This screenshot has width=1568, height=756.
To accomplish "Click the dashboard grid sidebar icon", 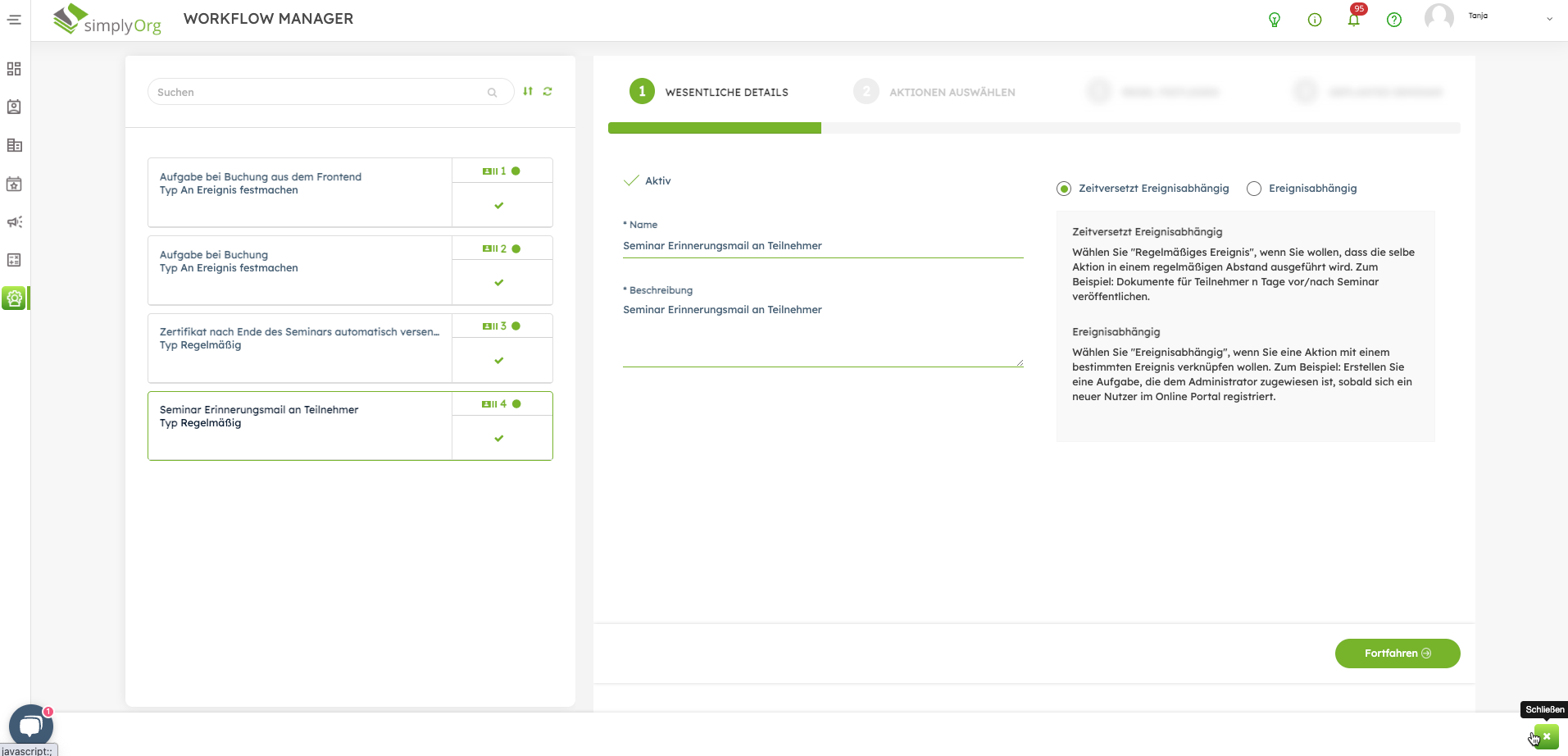I will coord(14,69).
